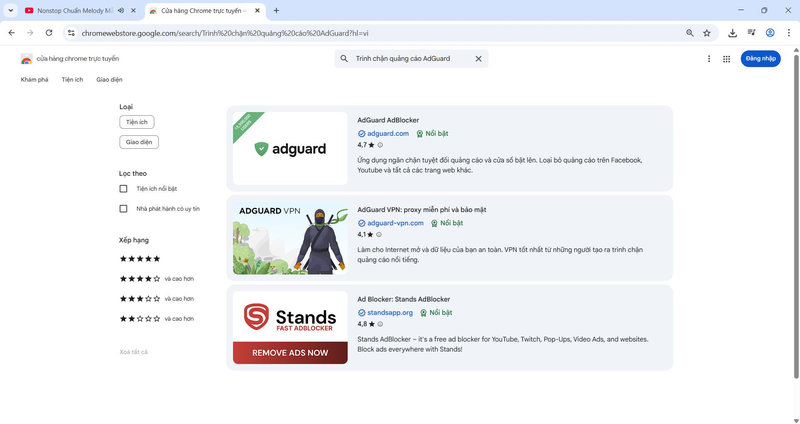The width and height of the screenshot is (800, 424).
Task: Open the AdGuard AdBlocker title
Action: [x=388, y=120]
